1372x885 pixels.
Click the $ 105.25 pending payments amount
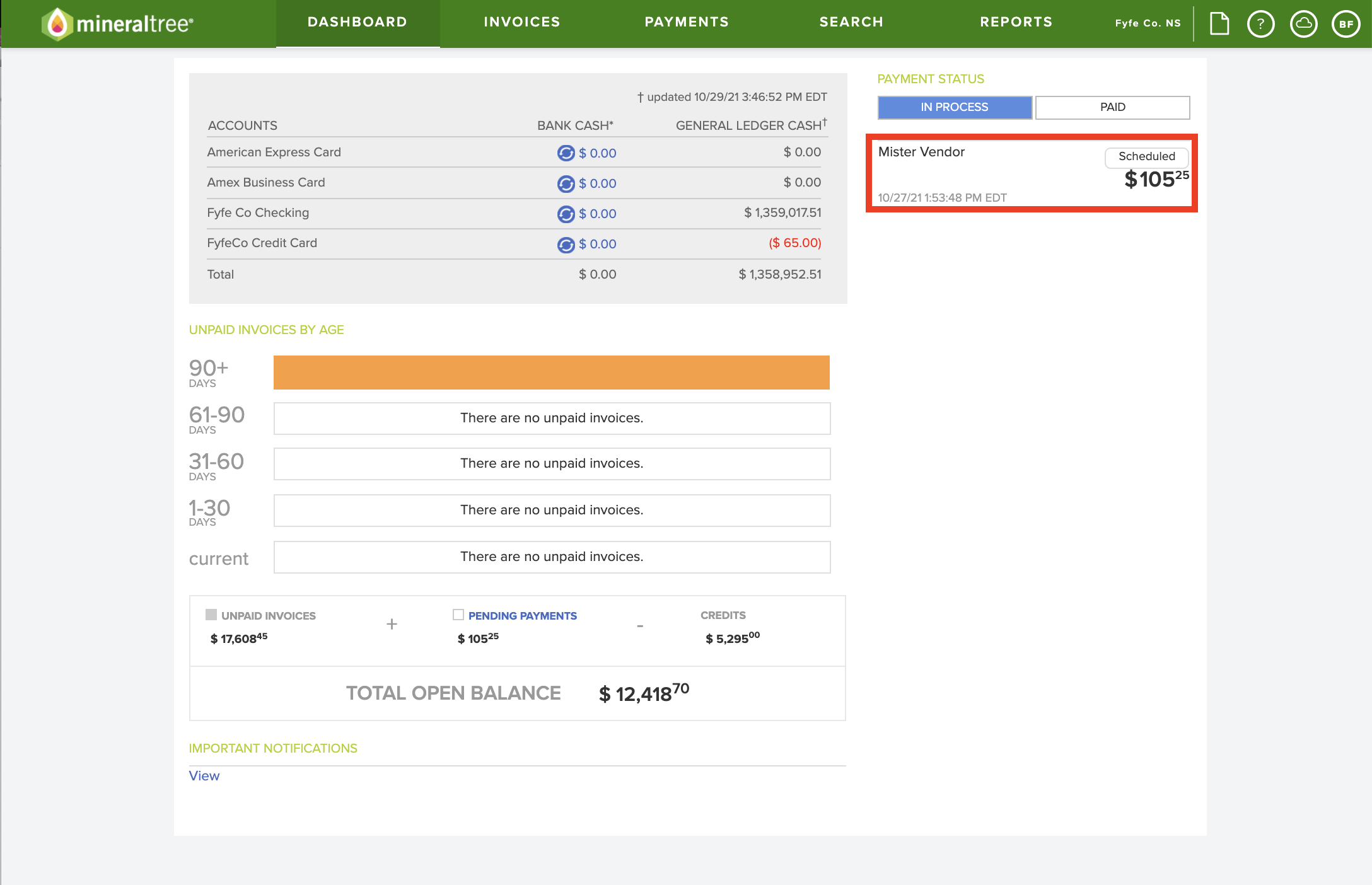point(478,638)
